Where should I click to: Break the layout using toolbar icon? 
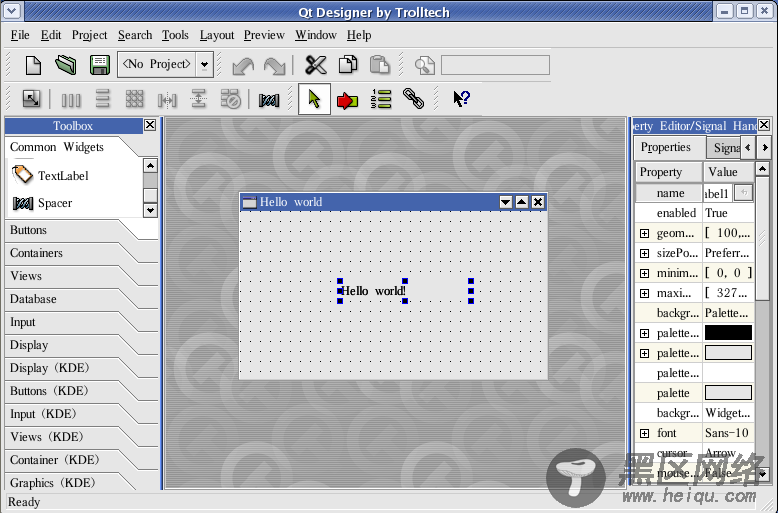click(231, 99)
